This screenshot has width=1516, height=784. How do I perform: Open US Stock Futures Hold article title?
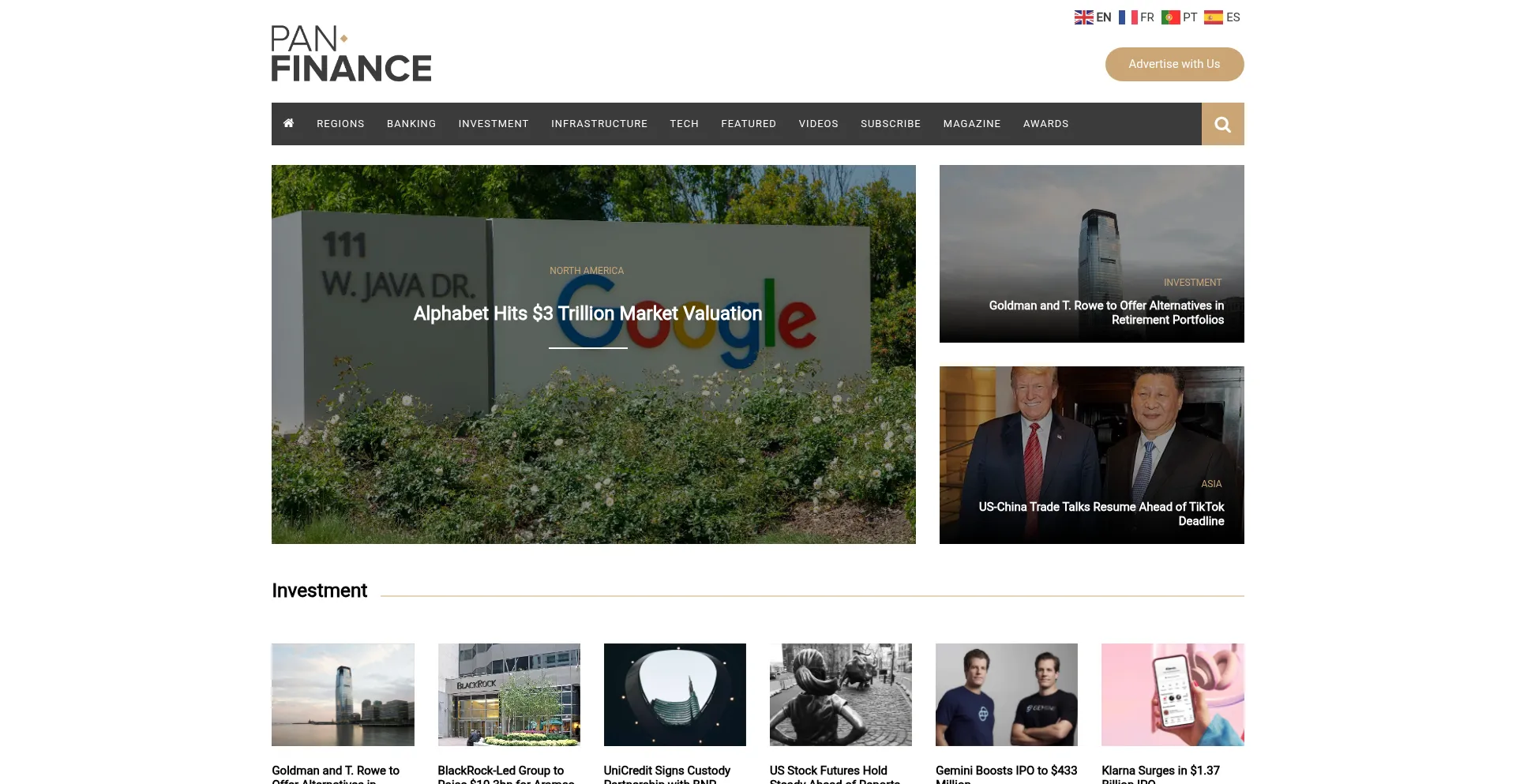coord(835,774)
